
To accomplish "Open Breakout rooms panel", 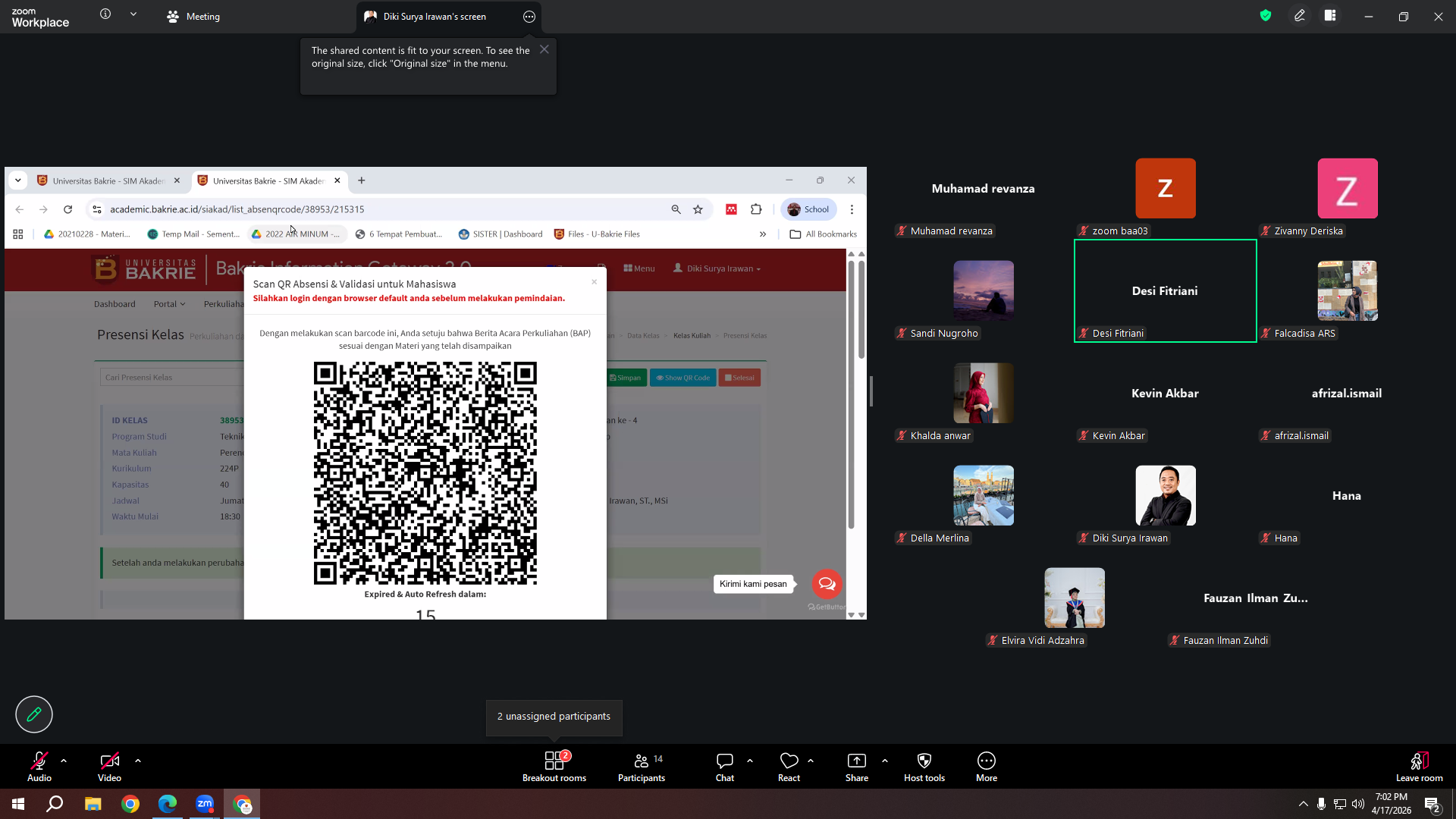I will coord(554,767).
